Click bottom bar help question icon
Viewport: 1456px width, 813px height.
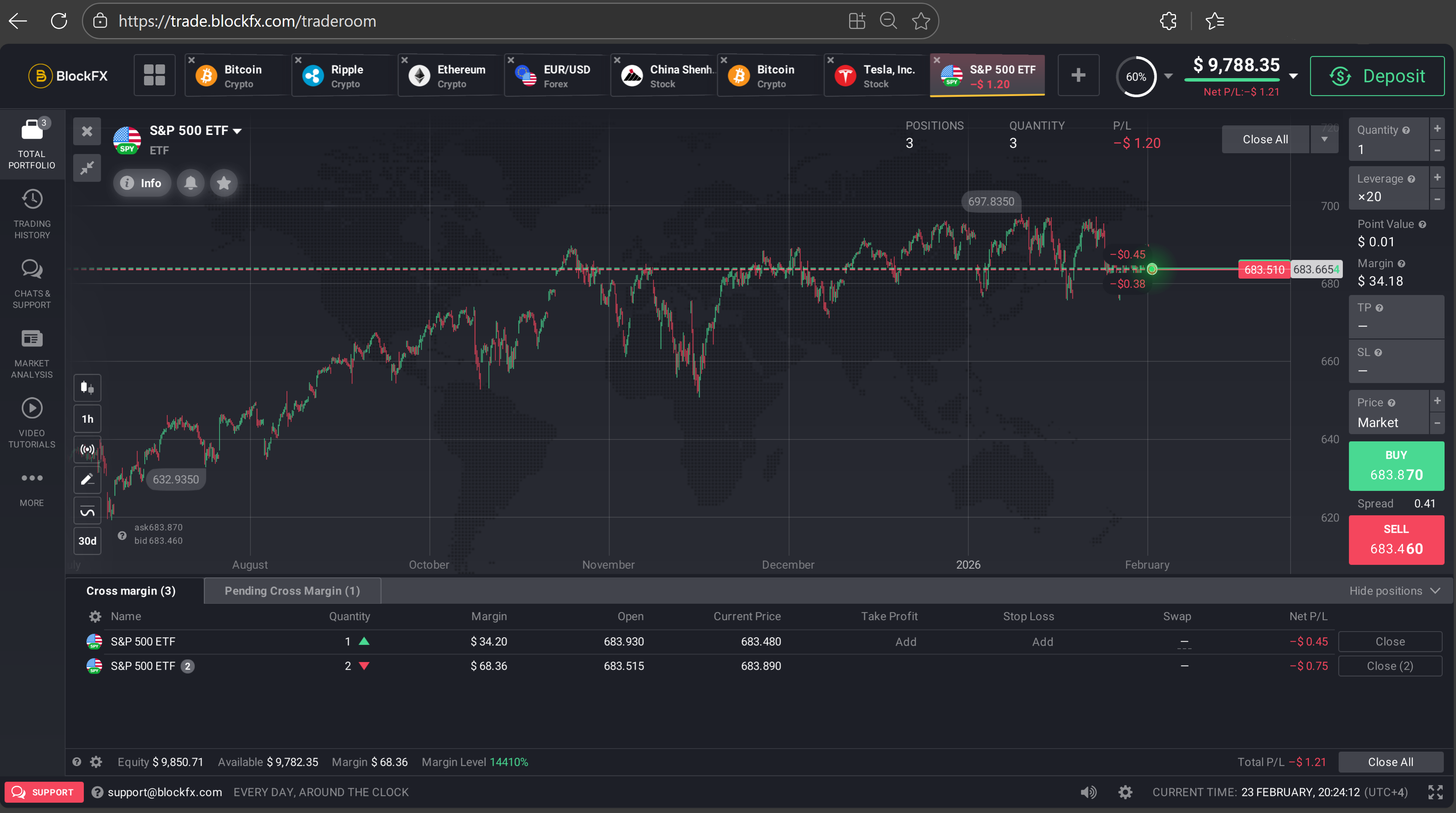click(77, 762)
